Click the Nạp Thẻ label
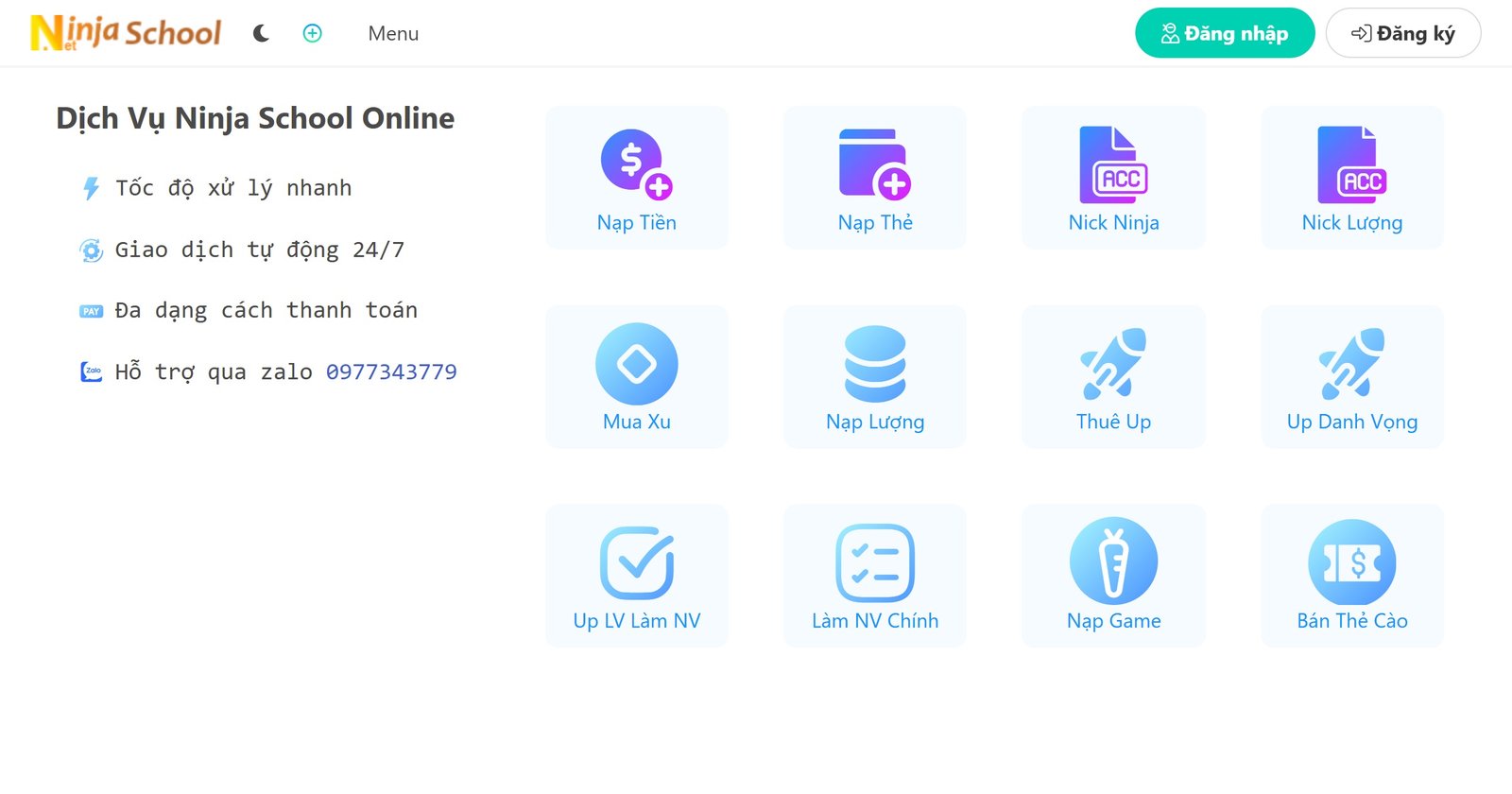 point(875,222)
